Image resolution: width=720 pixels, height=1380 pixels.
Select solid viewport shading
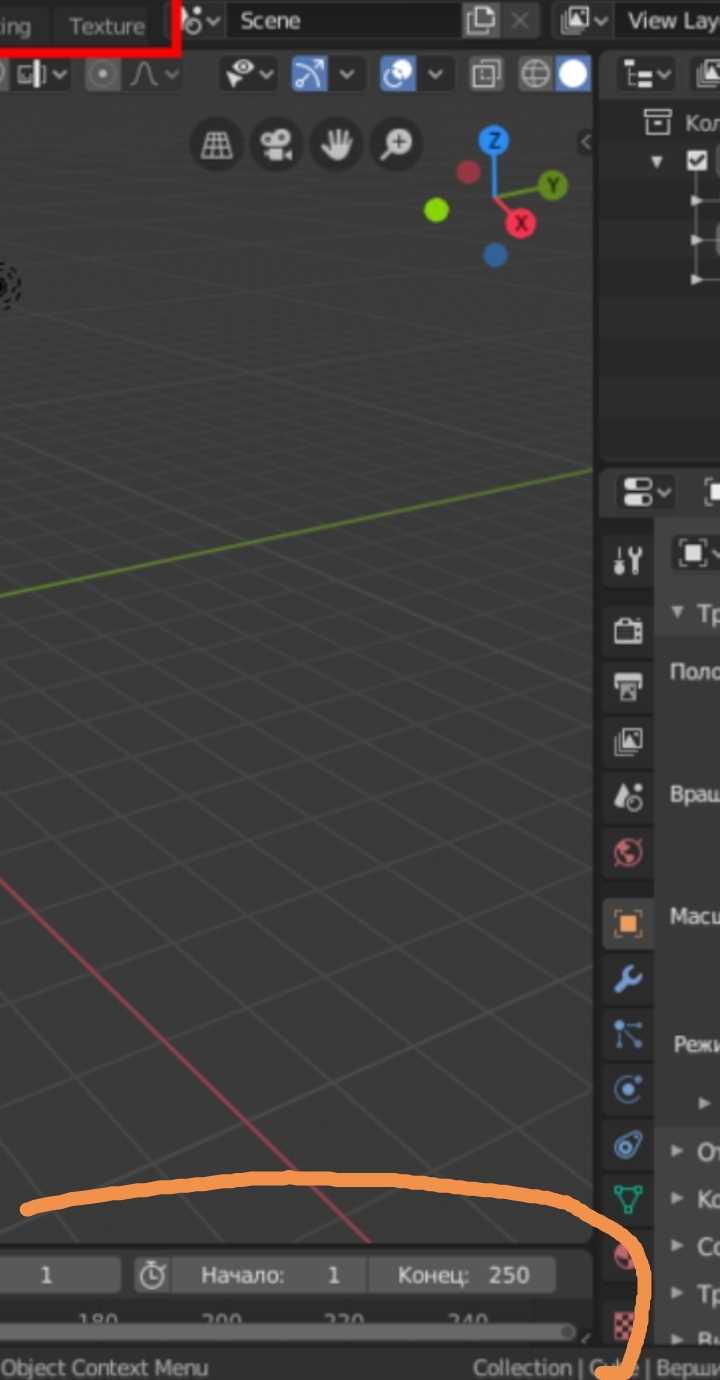tap(573, 74)
